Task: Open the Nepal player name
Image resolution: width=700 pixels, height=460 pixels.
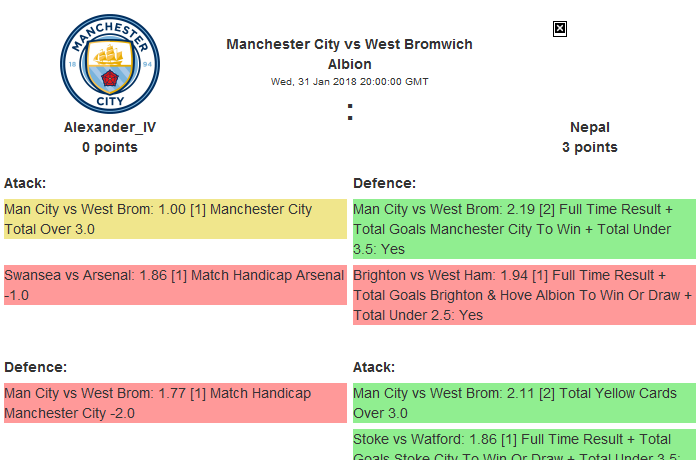Action: point(589,127)
